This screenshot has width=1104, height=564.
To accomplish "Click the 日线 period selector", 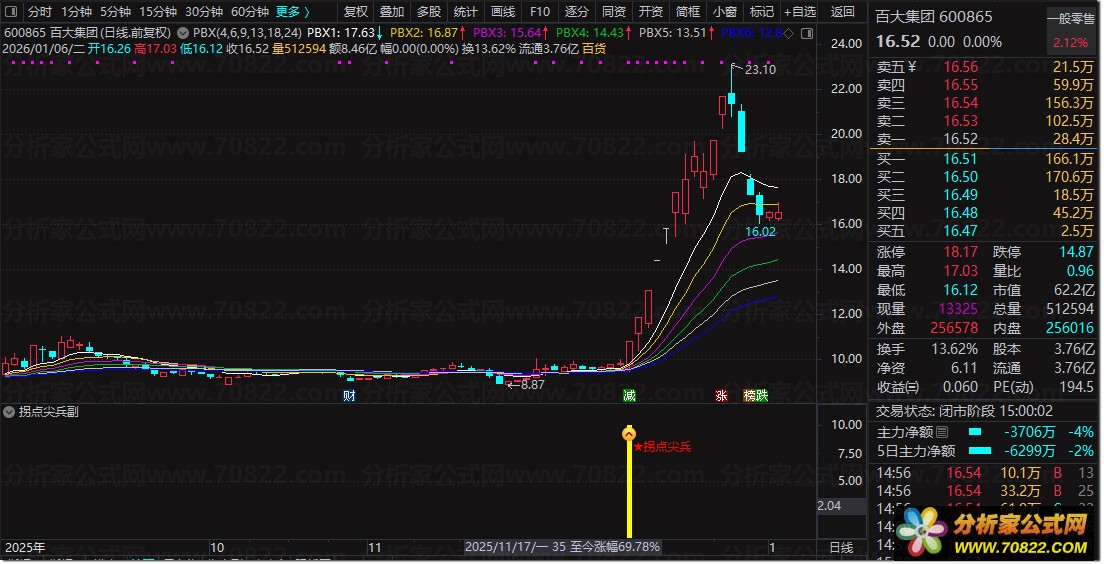I will [x=841, y=547].
